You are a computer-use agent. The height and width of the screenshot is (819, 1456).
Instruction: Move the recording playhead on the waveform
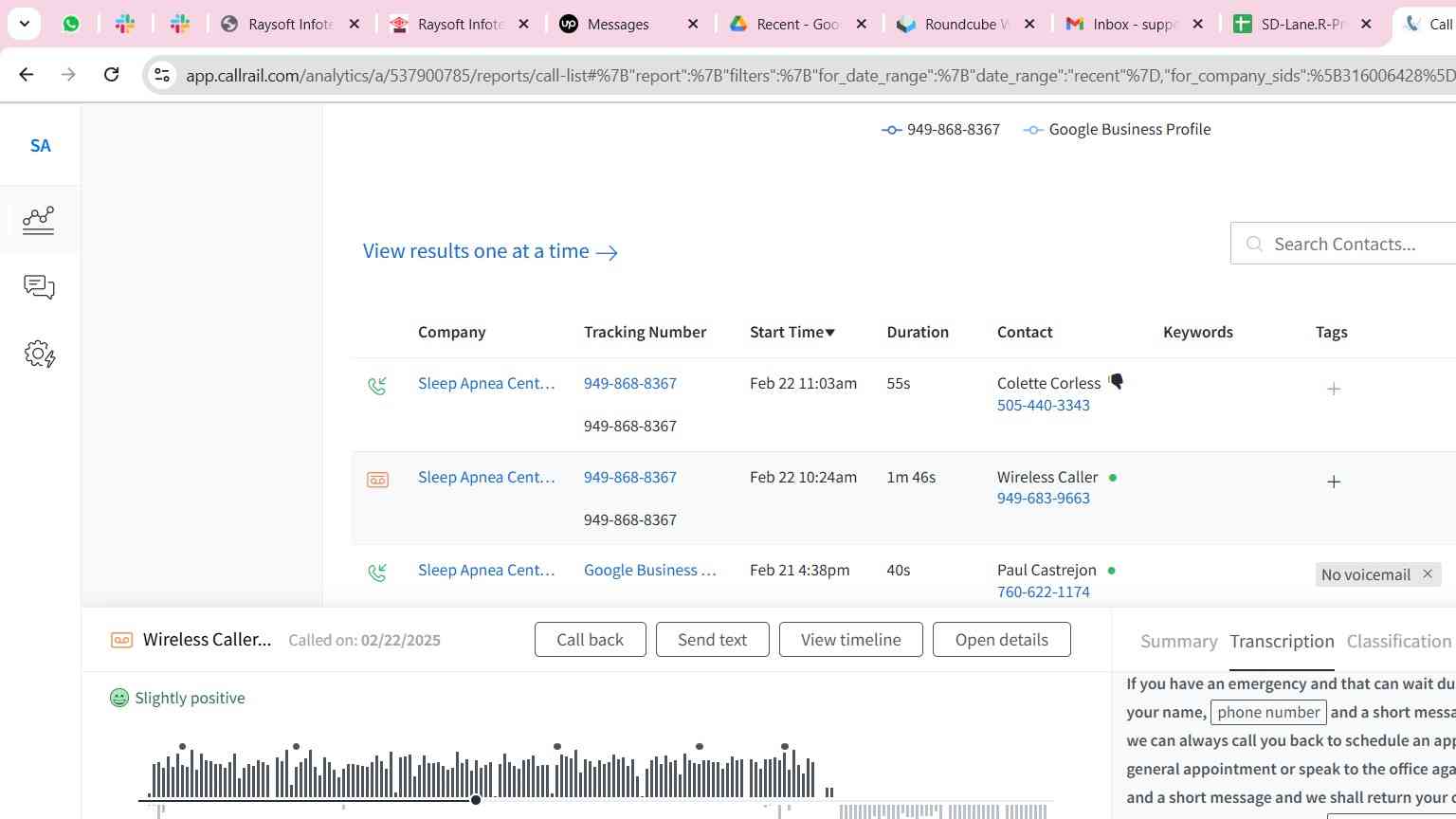tap(476, 800)
